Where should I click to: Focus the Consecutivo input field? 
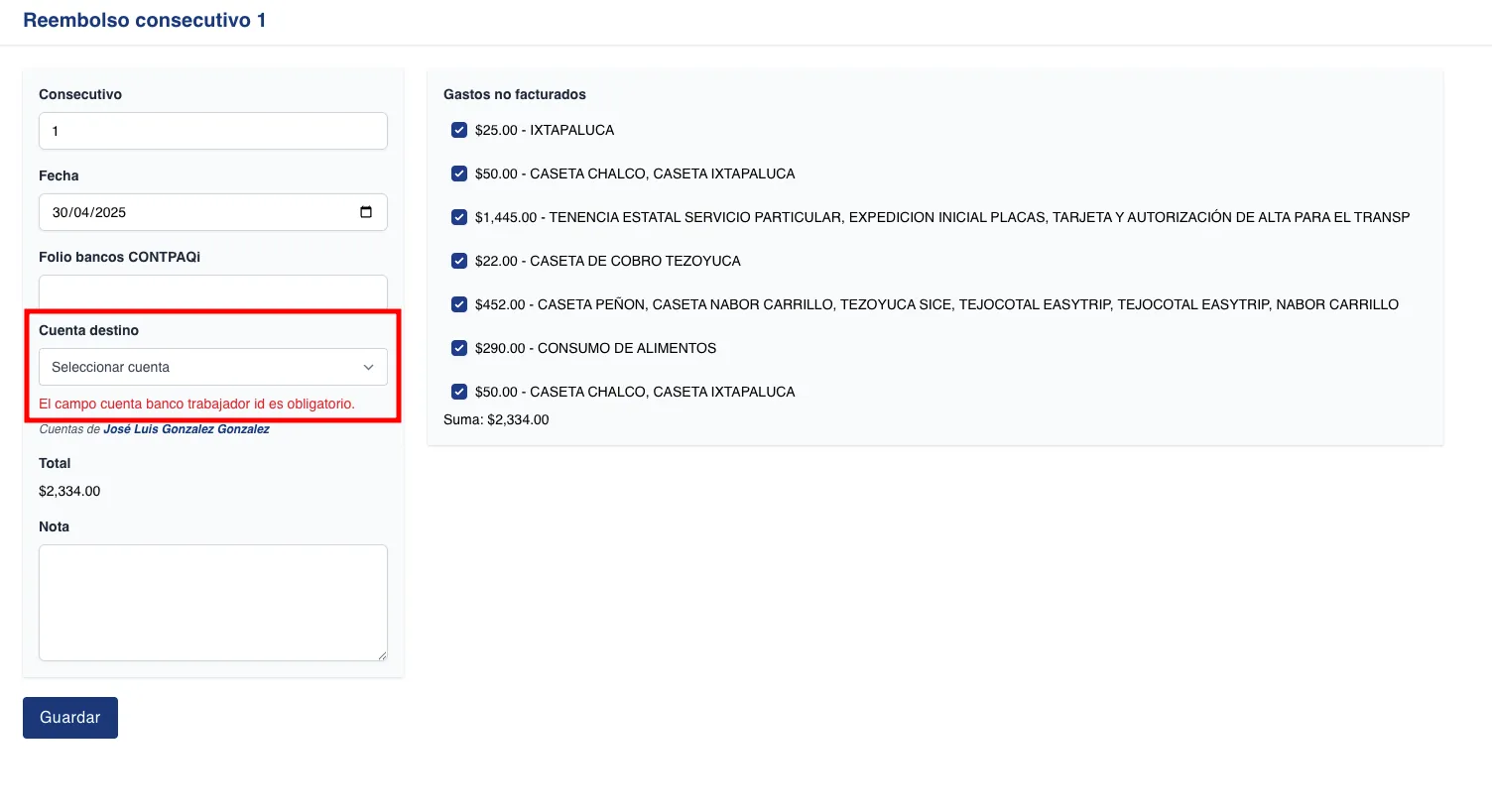point(213,131)
